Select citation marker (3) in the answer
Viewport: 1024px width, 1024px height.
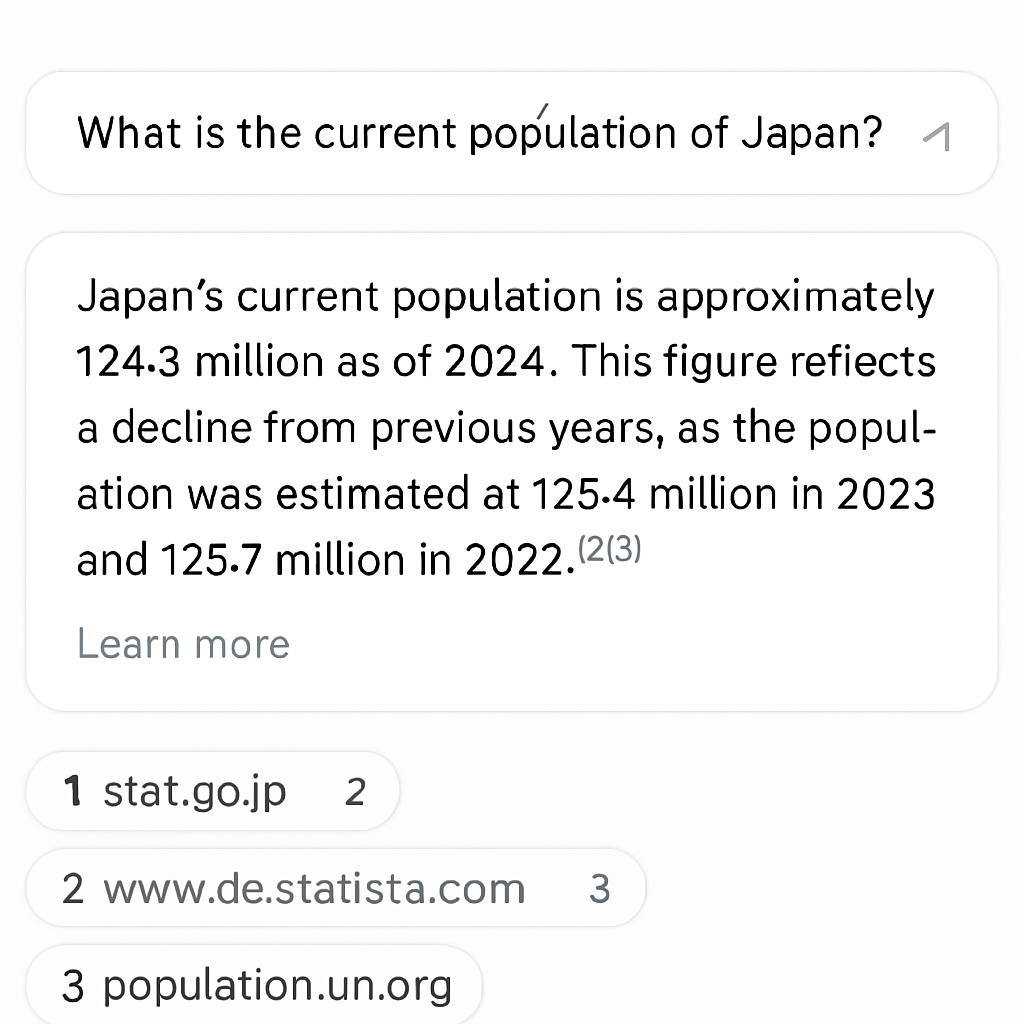627,548
